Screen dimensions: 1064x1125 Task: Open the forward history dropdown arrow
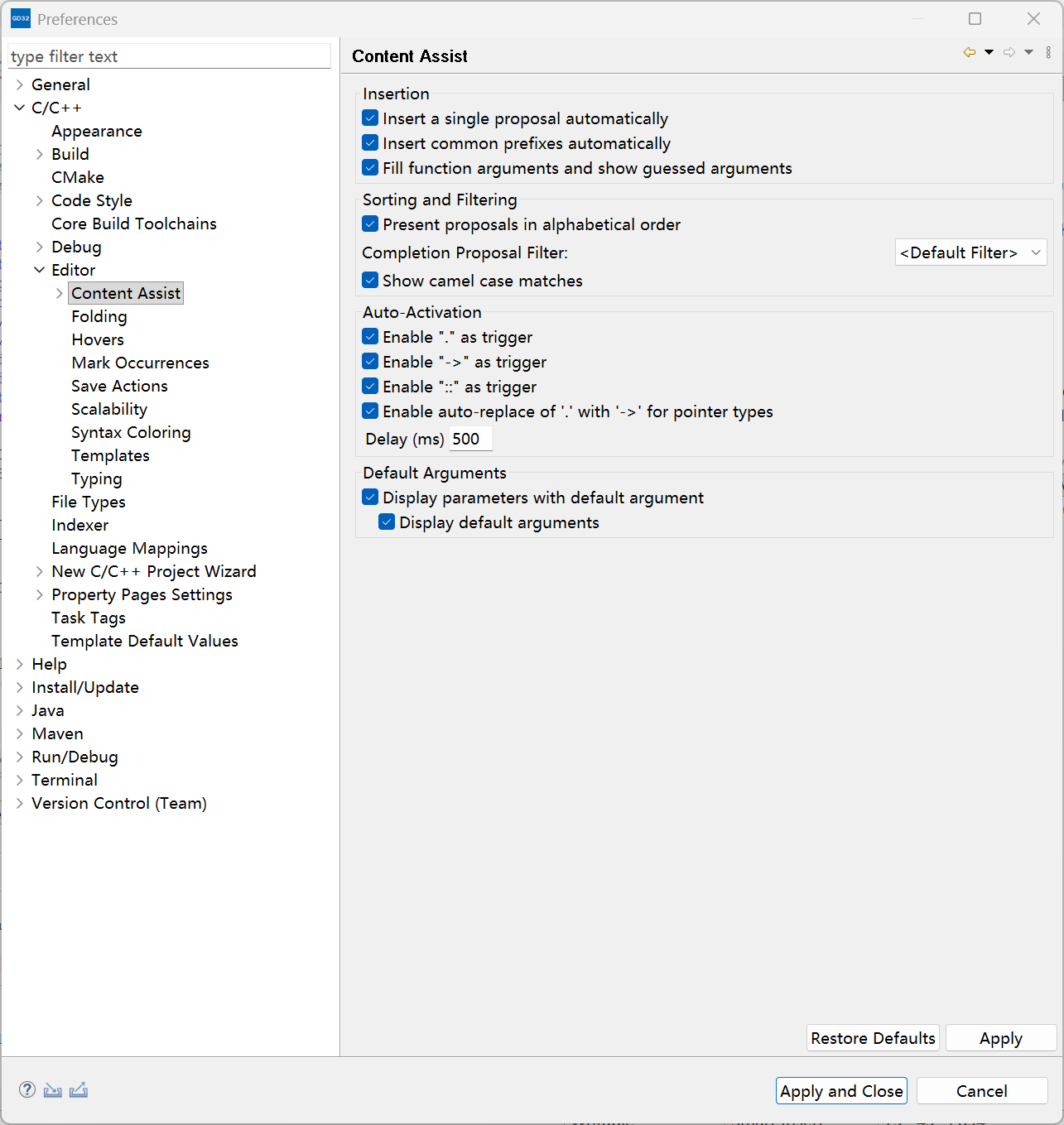tap(1028, 52)
